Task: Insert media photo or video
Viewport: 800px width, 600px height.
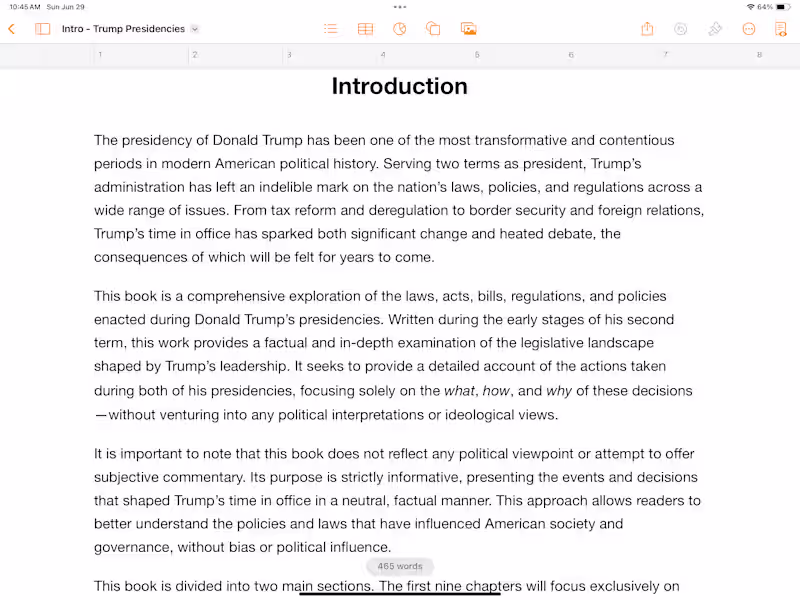Action: (x=468, y=29)
